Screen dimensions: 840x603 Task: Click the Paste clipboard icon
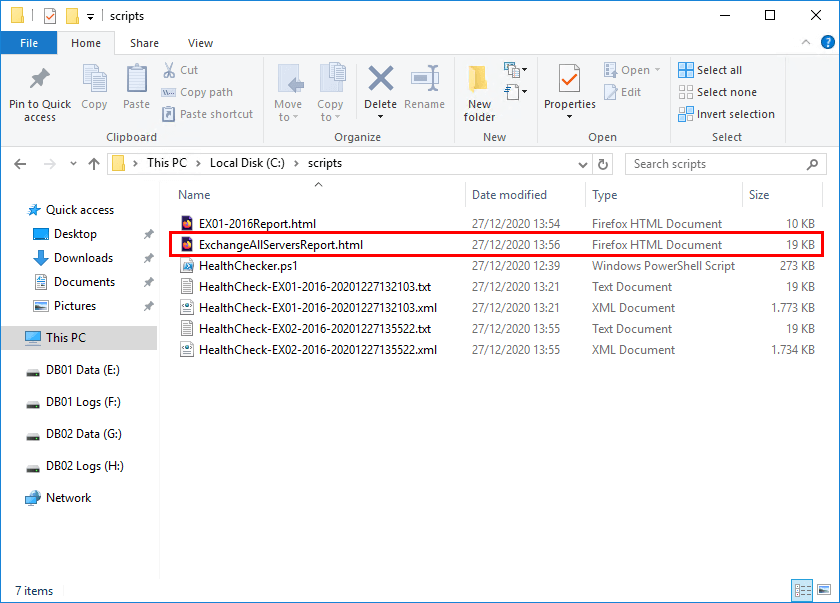(x=137, y=79)
